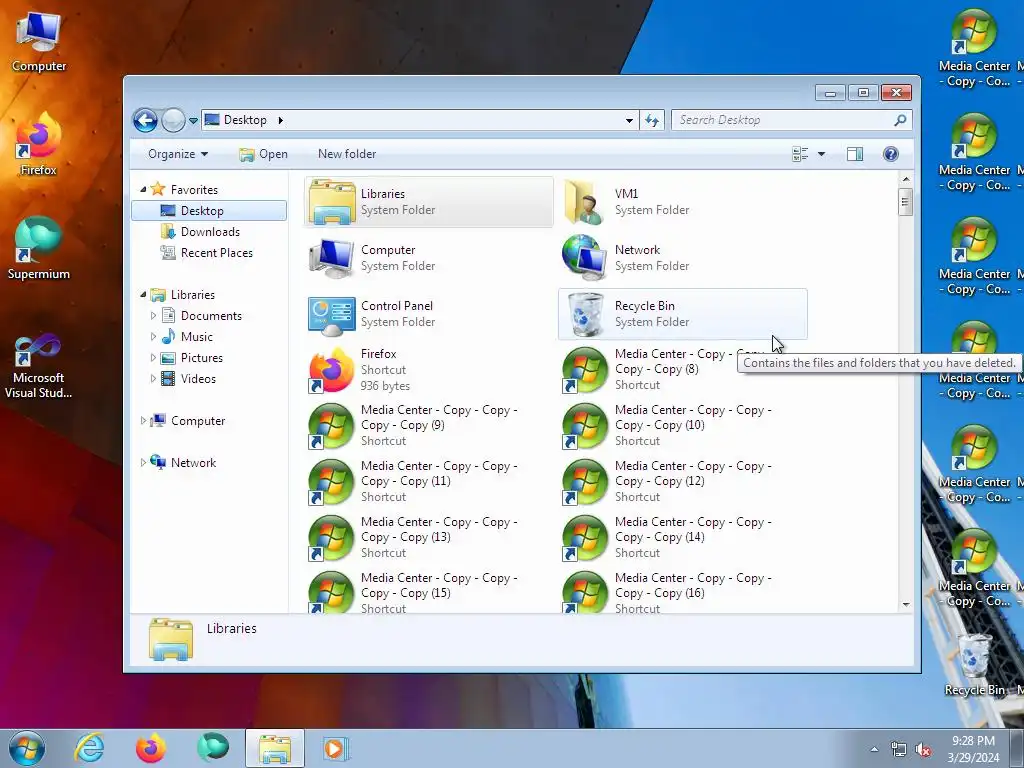Click the taskbar clock showing 9:28 PM
This screenshot has width=1024, height=768.
tap(973, 749)
